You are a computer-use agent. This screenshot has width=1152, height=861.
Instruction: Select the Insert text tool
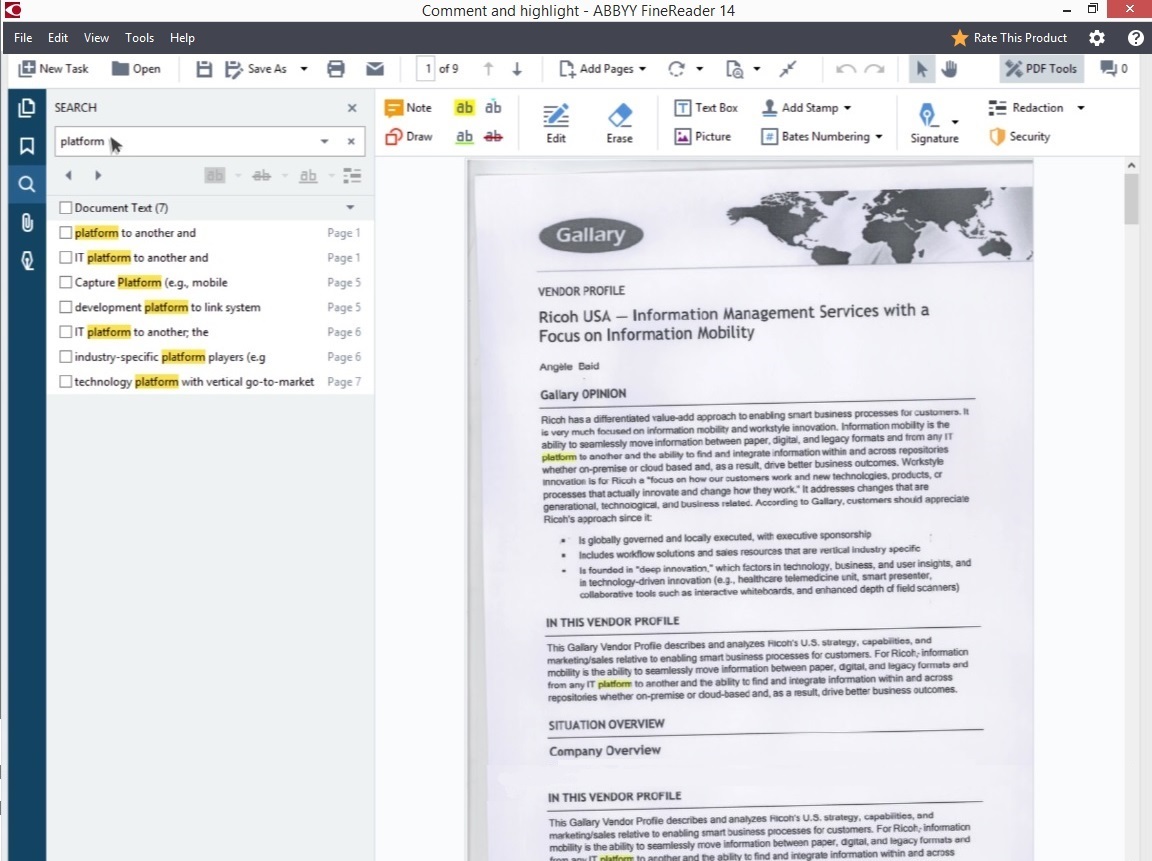[x=493, y=108]
